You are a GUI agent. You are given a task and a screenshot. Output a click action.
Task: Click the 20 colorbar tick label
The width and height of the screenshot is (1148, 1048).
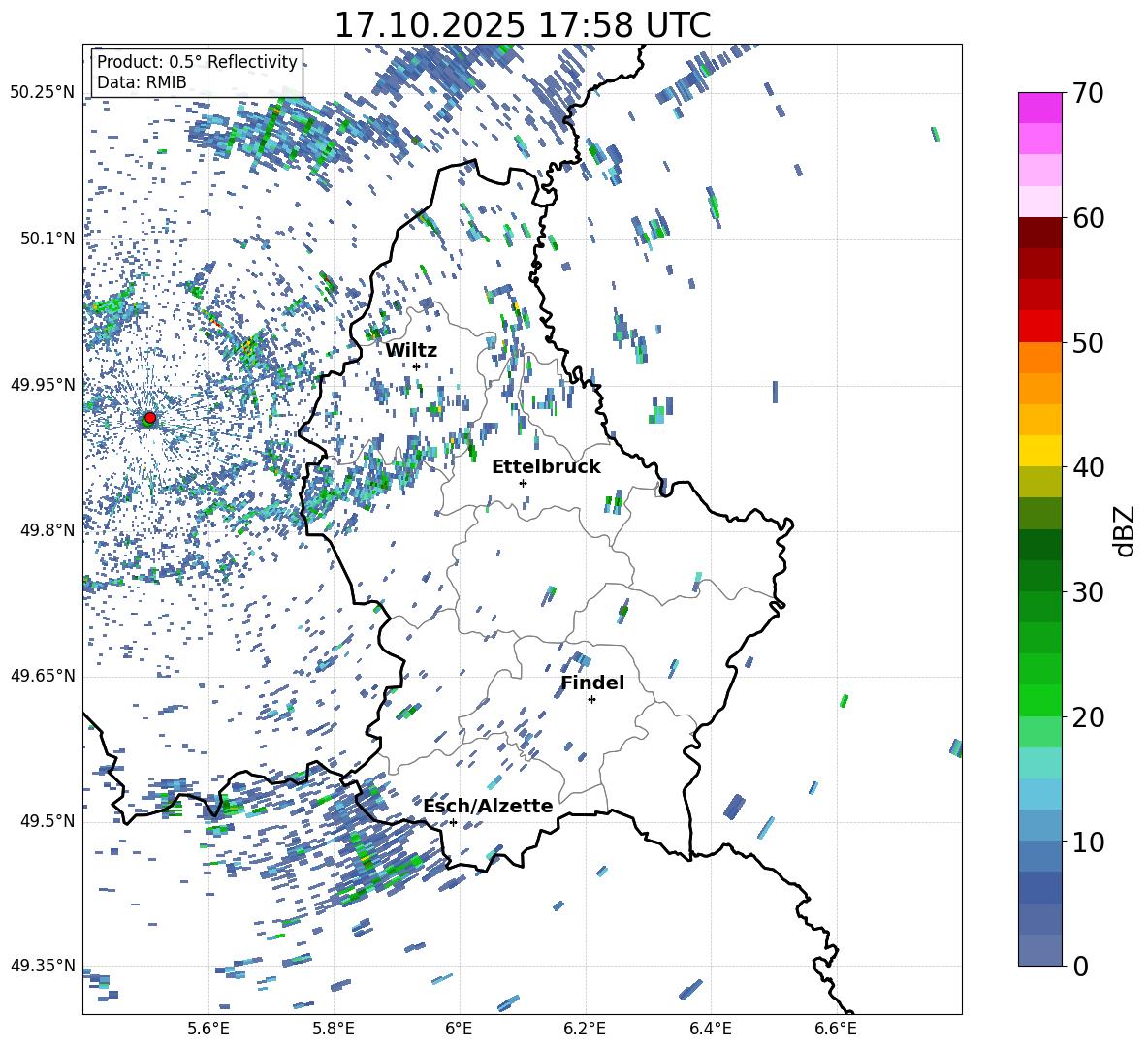(x=1088, y=716)
